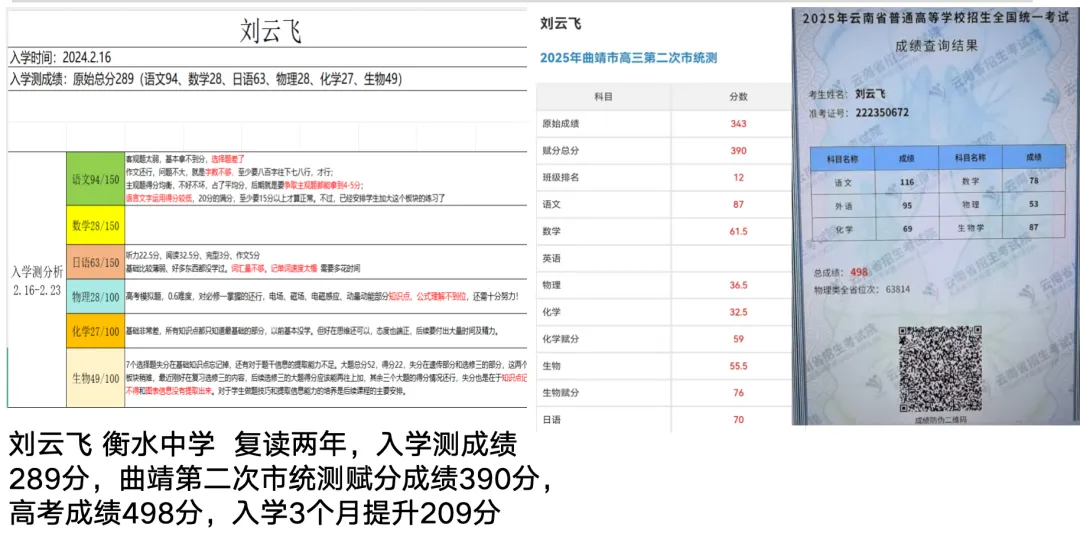Click the 2025年云南省普通高等学校招生全国统一考试 title
The height and width of the screenshot is (540, 1080).
point(936,17)
